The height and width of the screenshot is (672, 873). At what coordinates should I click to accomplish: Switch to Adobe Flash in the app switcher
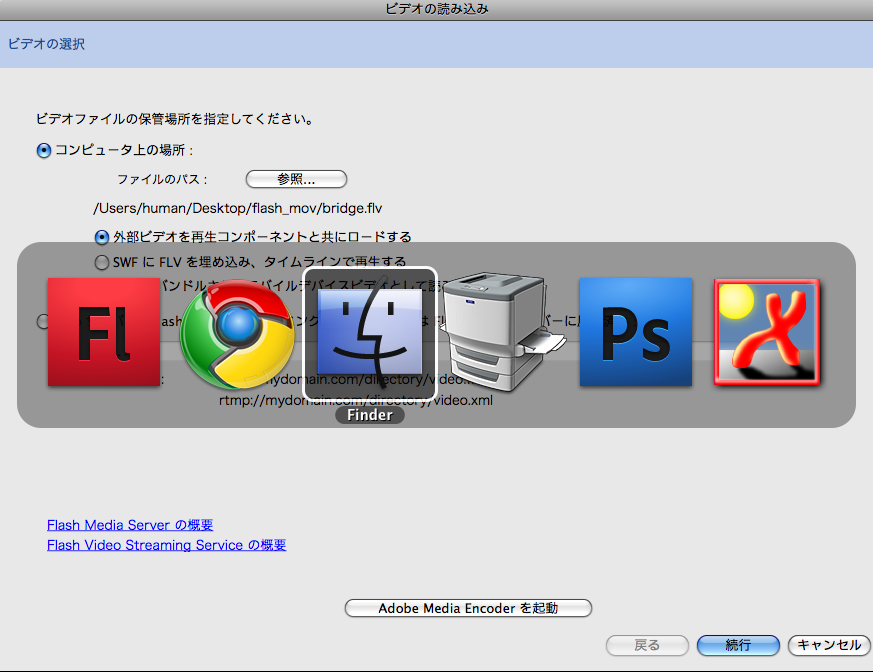click(x=104, y=332)
